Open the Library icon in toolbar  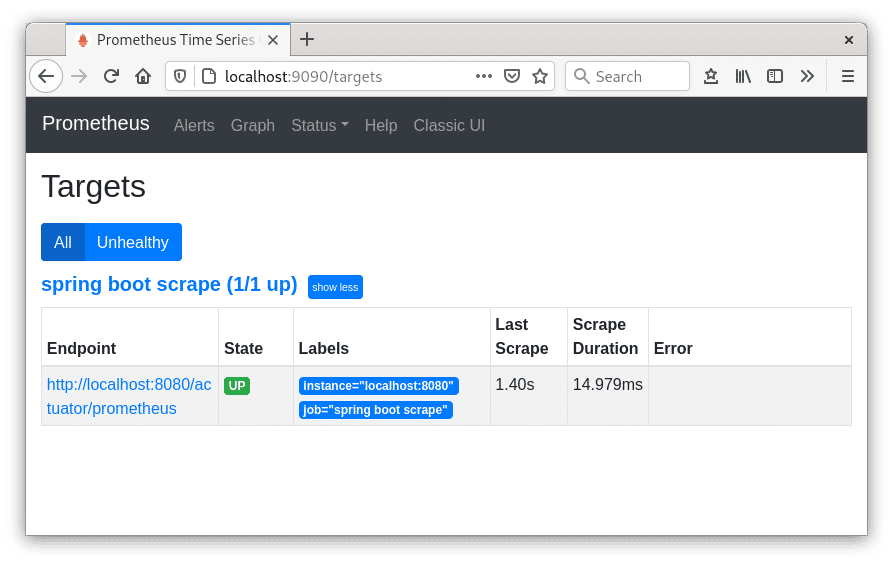[743, 76]
